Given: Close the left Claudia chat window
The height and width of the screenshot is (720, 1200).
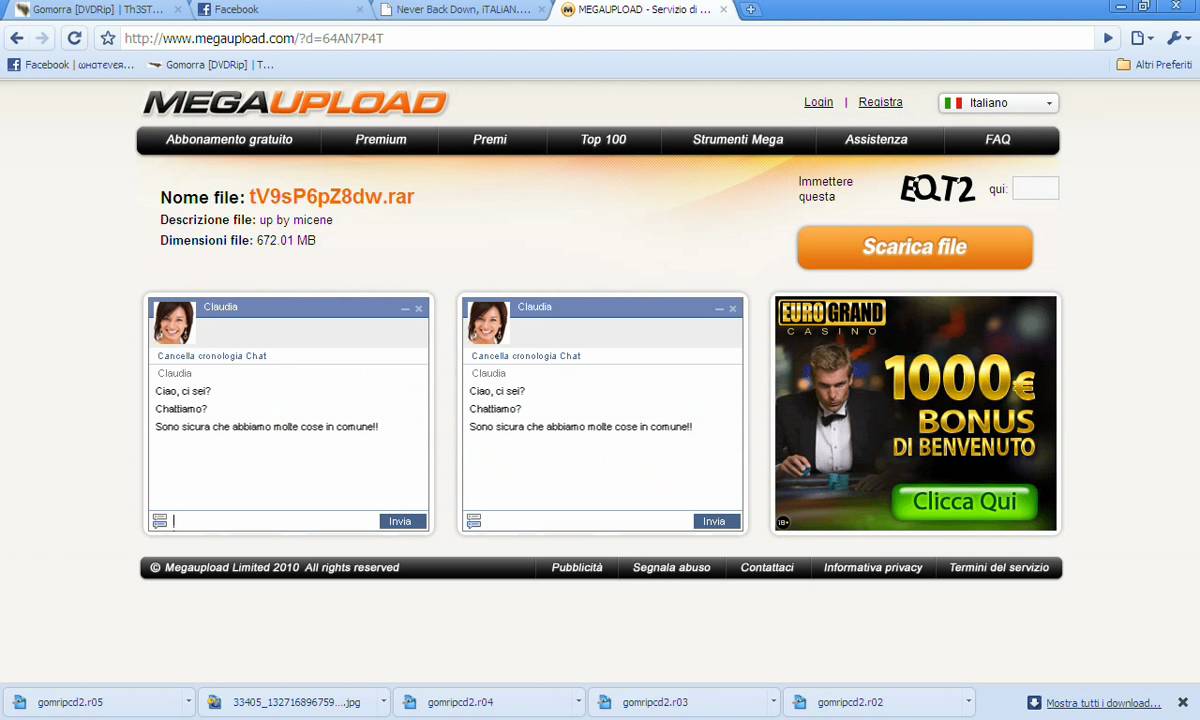Looking at the screenshot, I should coord(419,309).
